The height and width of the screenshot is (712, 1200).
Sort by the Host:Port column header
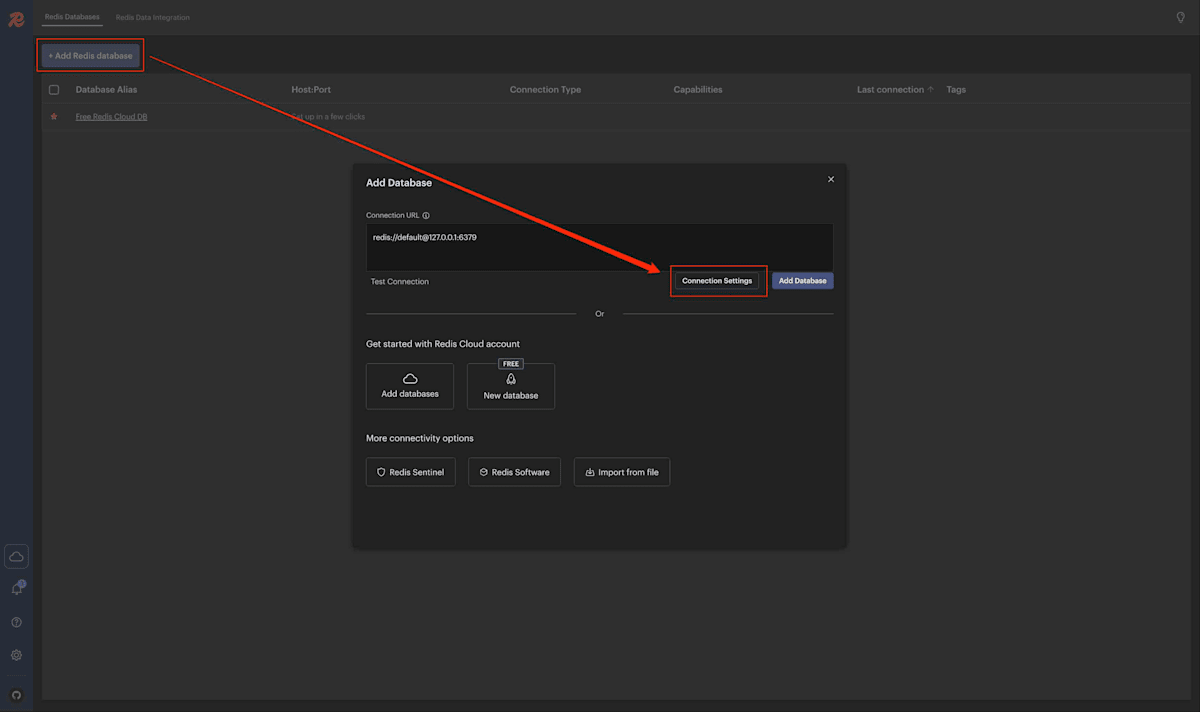click(x=311, y=90)
